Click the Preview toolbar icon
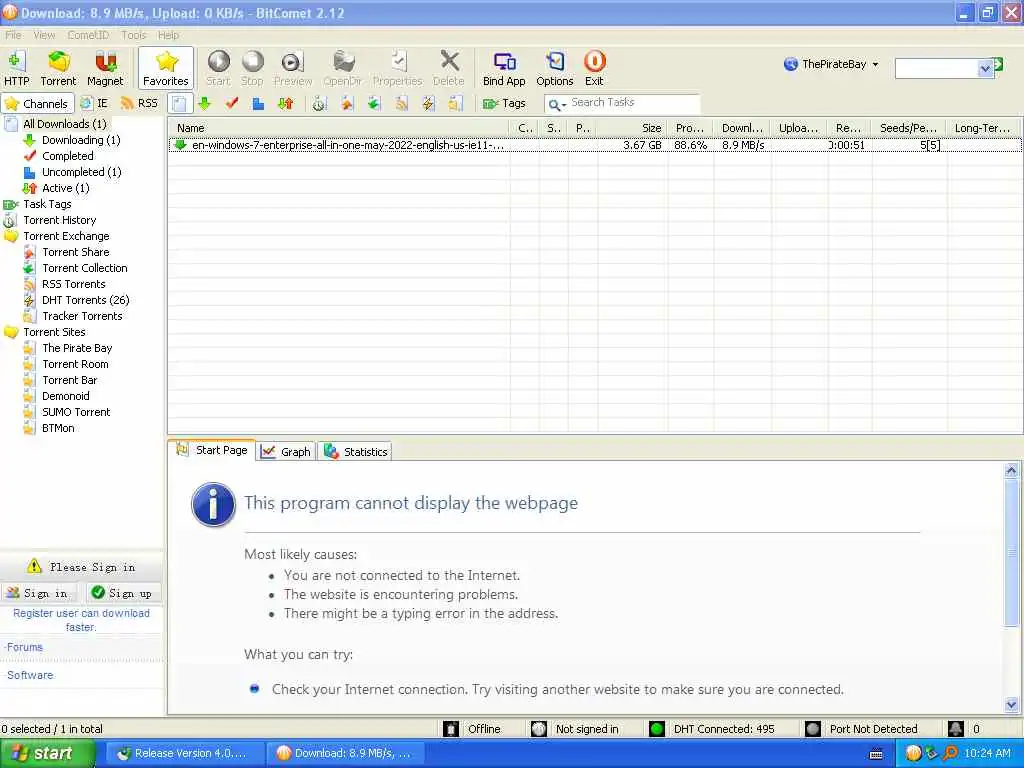 (x=293, y=69)
